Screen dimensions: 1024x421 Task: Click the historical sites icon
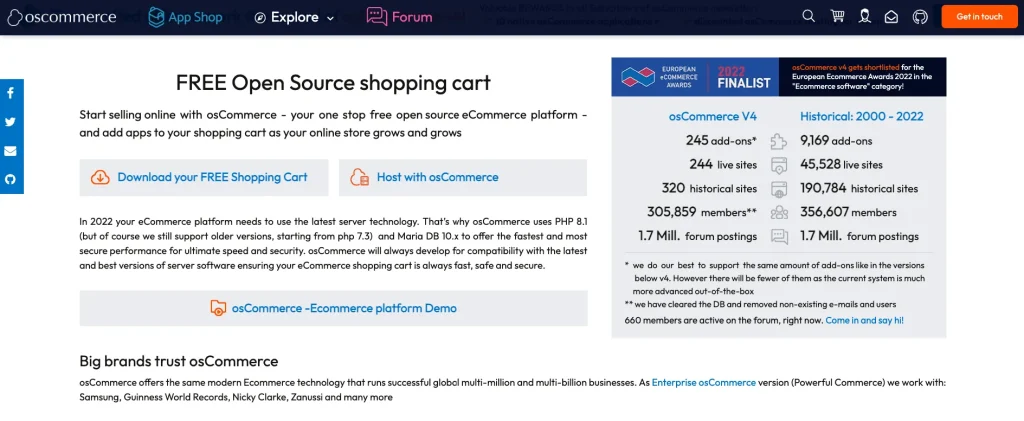pyautogui.click(x=778, y=189)
